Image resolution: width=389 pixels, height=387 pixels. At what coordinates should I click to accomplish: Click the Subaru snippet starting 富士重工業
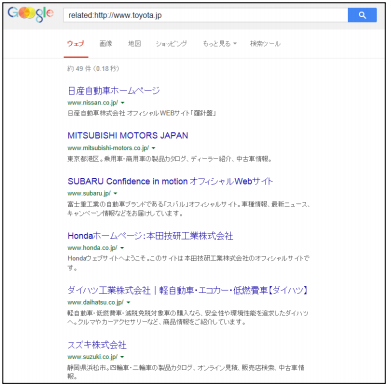[x=189, y=209]
